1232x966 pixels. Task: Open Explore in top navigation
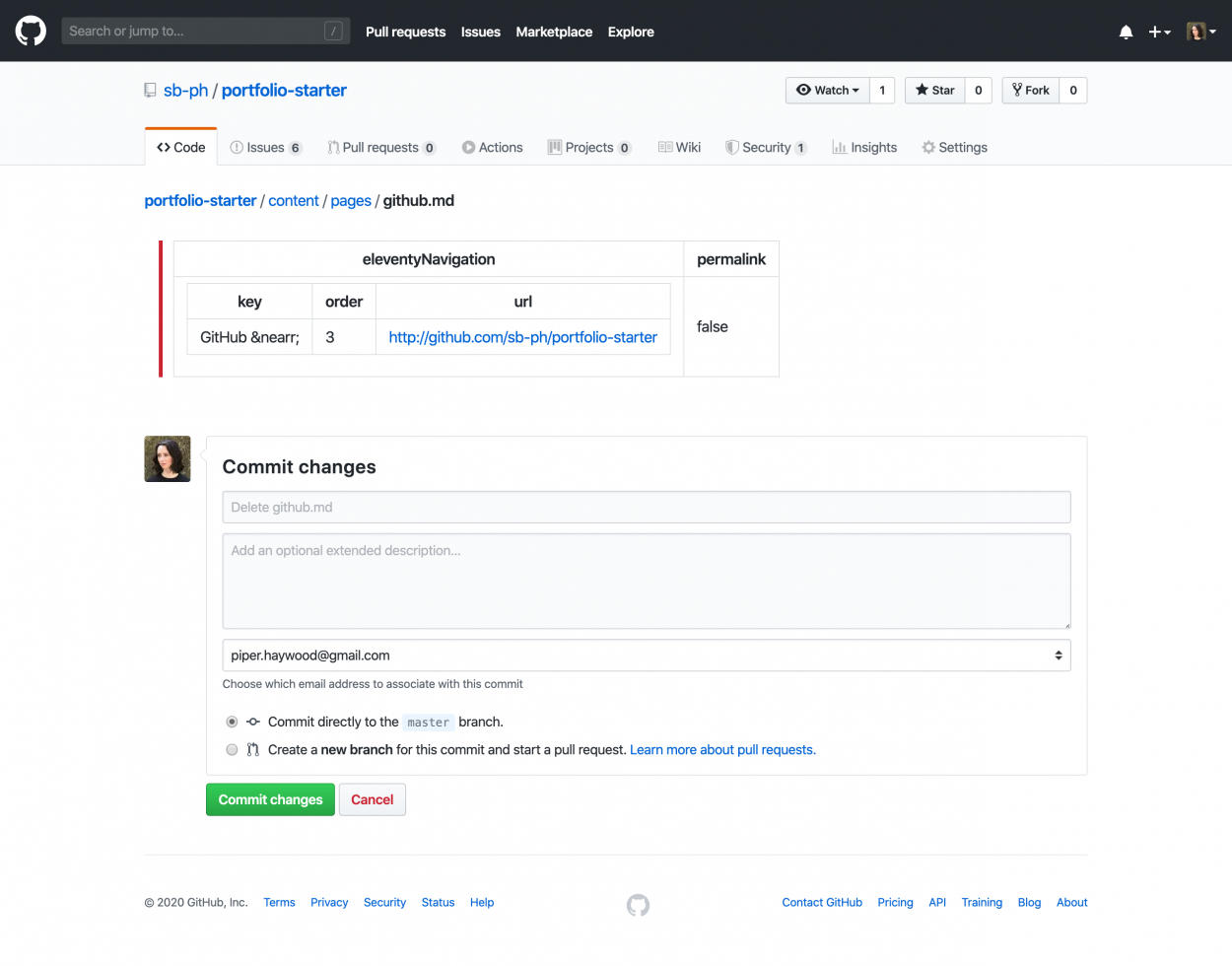click(631, 32)
